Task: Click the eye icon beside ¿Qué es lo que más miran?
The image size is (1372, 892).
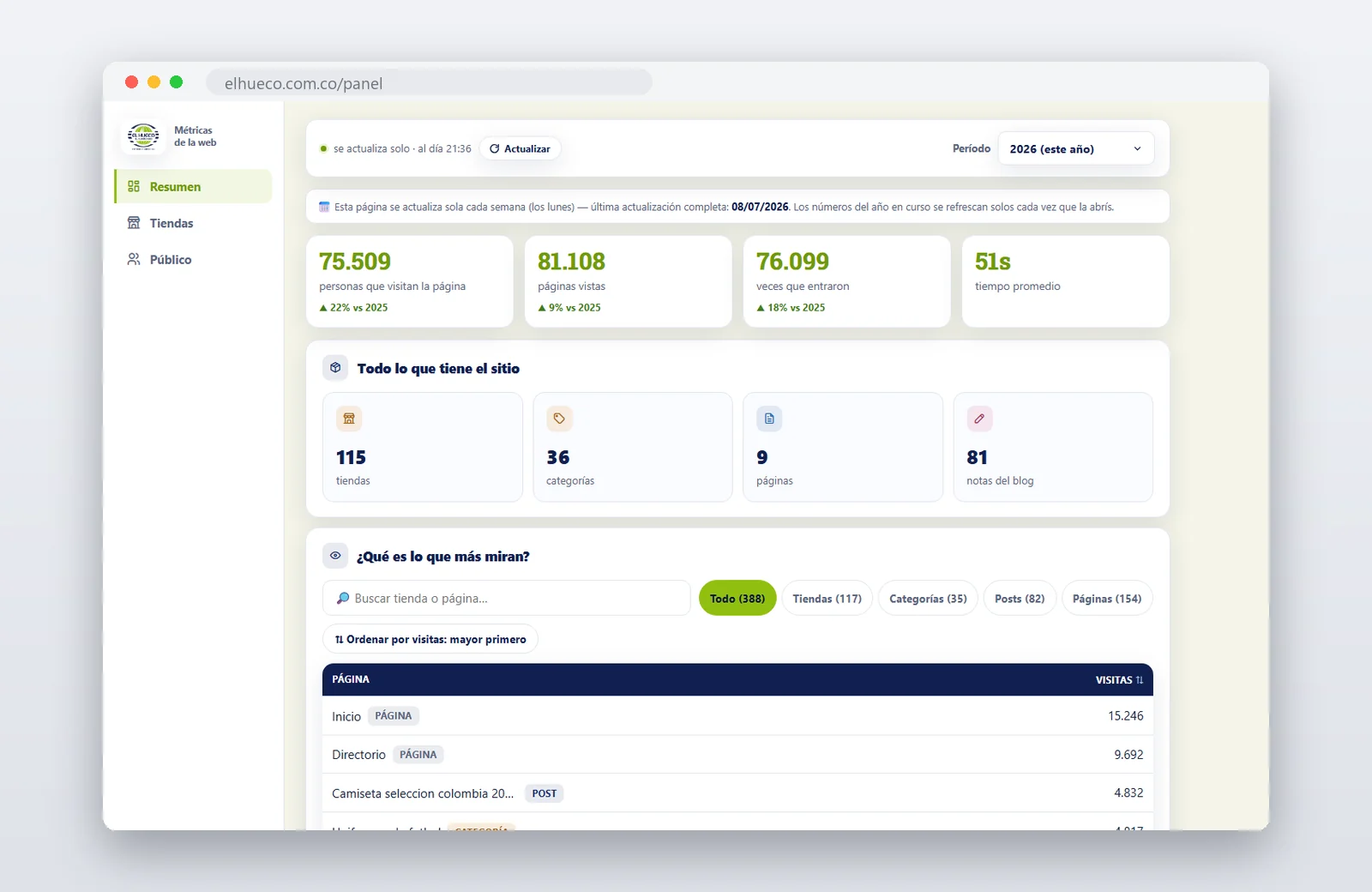Action: point(335,556)
